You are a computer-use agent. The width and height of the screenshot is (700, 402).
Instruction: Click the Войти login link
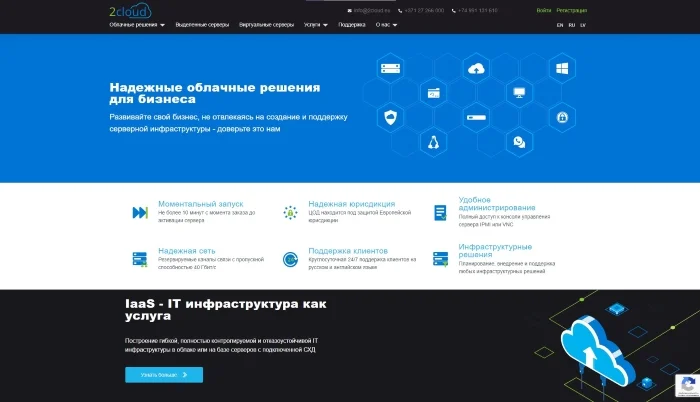[x=544, y=10]
